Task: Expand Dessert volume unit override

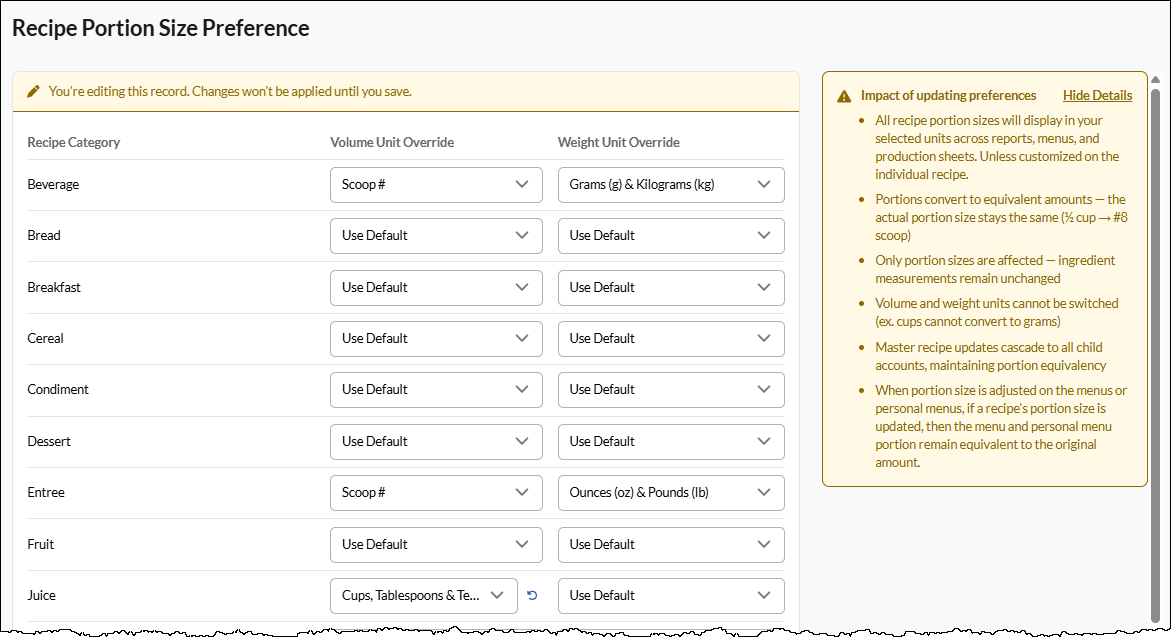Action: [x=436, y=441]
